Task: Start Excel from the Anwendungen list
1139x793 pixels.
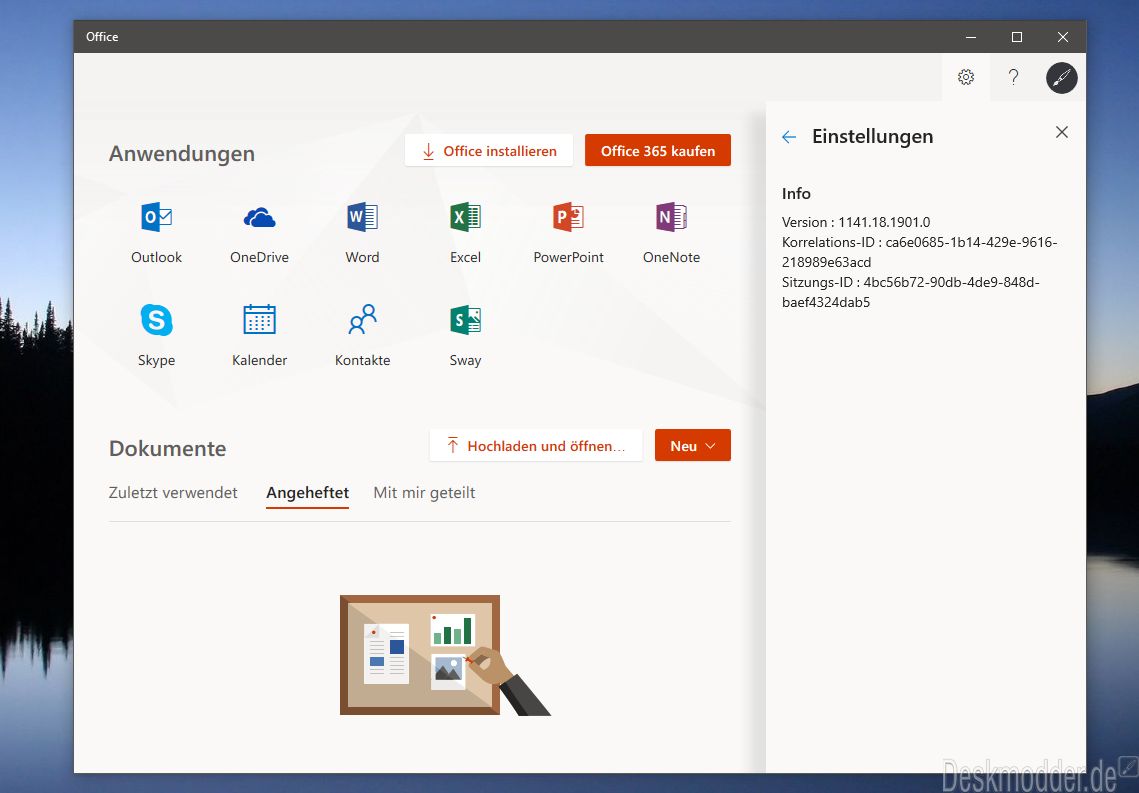Action: (466, 217)
